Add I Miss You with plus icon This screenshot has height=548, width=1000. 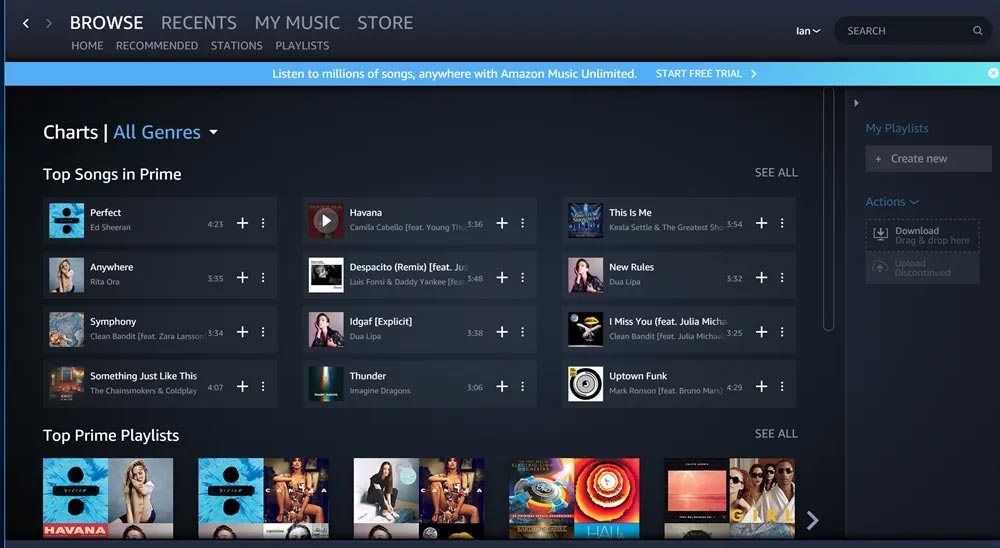pos(761,332)
